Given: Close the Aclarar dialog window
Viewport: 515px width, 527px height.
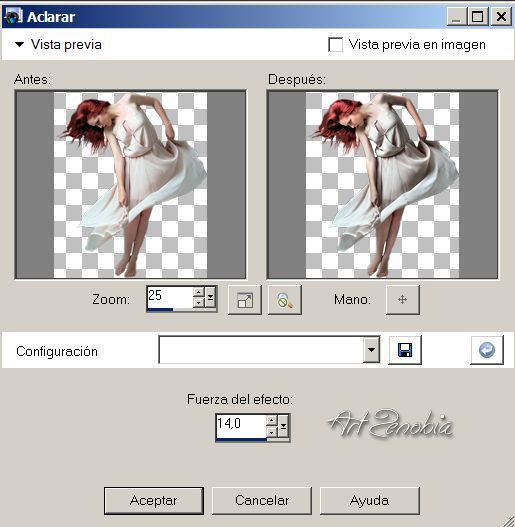Looking at the screenshot, I should [x=501, y=16].
